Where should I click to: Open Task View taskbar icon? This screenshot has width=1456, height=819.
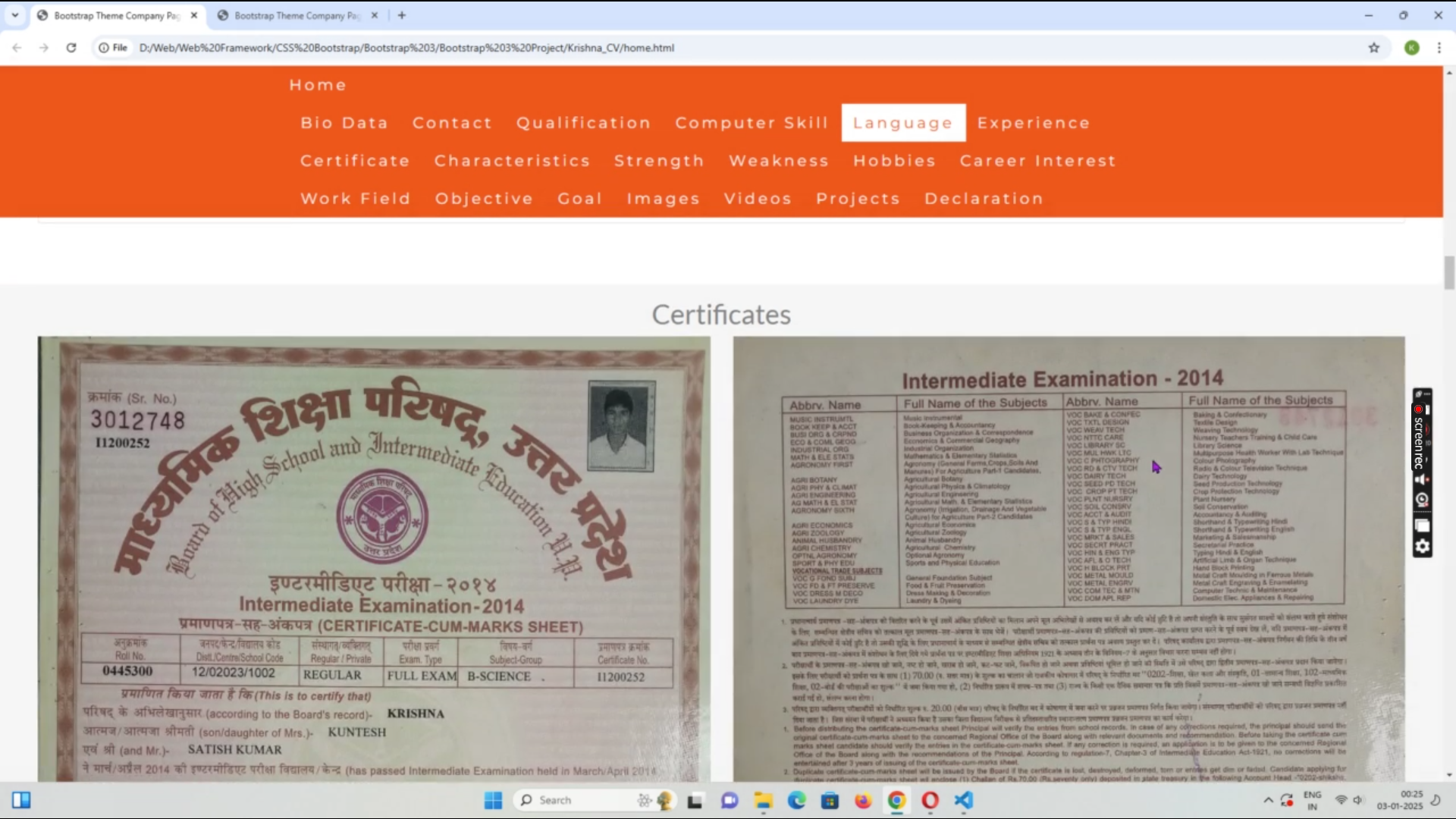pos(695,800)
